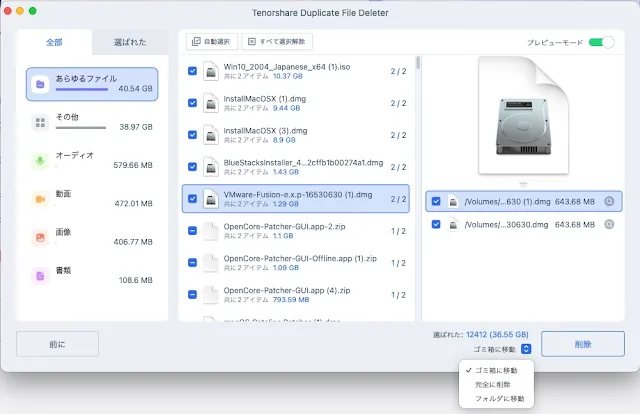640x414 pixels.
Task: Select the 動画 472.01 MB category
Action: [92, 199]
